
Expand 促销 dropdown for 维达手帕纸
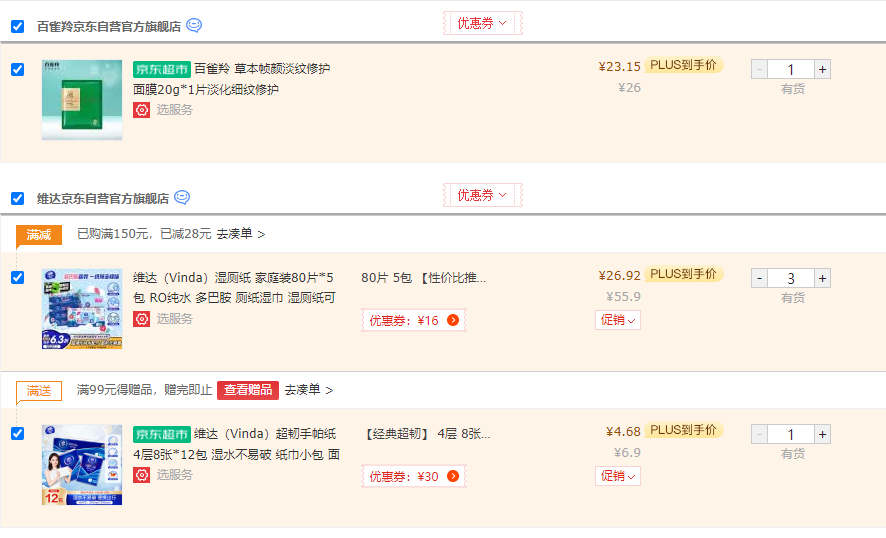(x=618, y=476)
